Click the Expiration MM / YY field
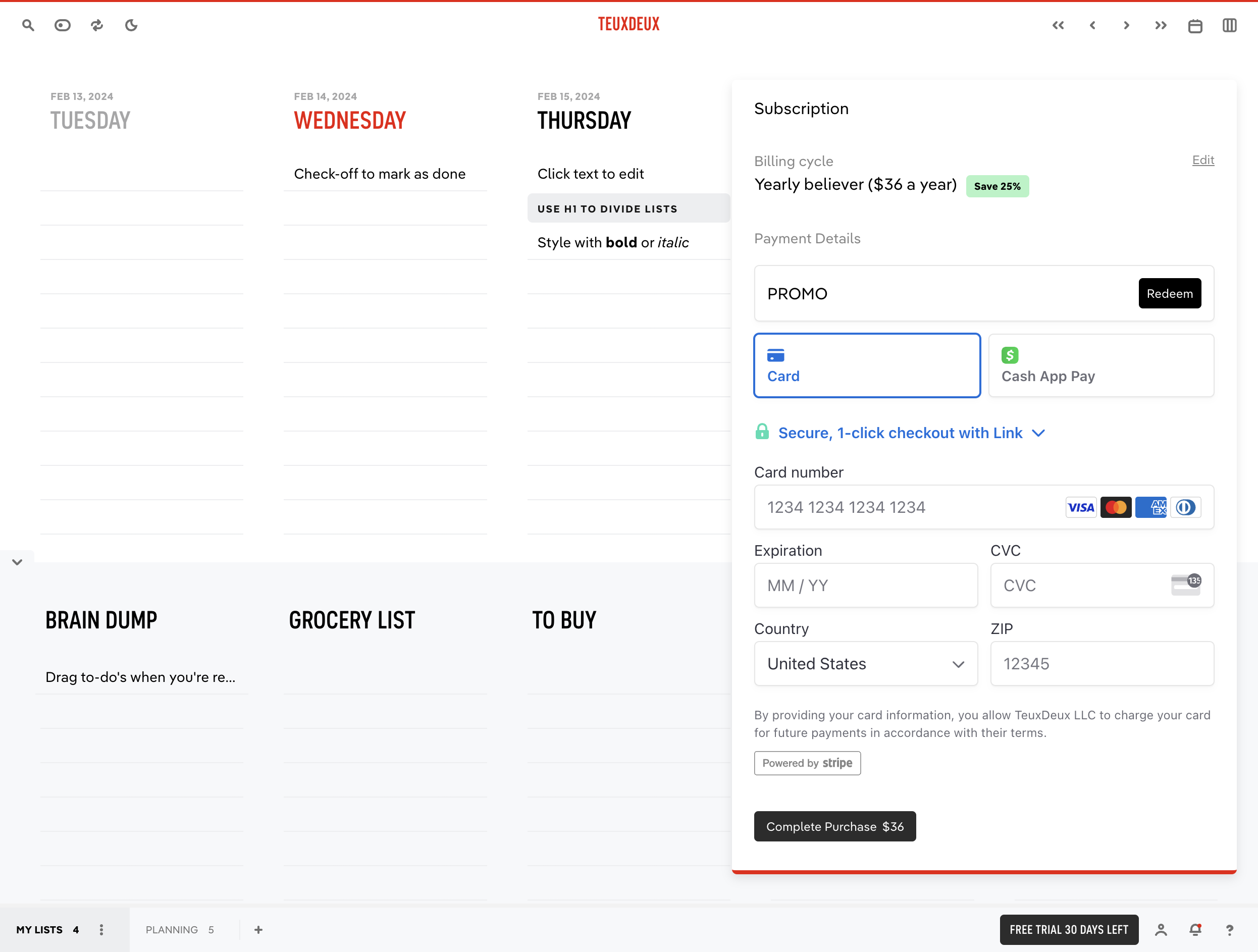 pyautogui.click(x=866, y=585)
